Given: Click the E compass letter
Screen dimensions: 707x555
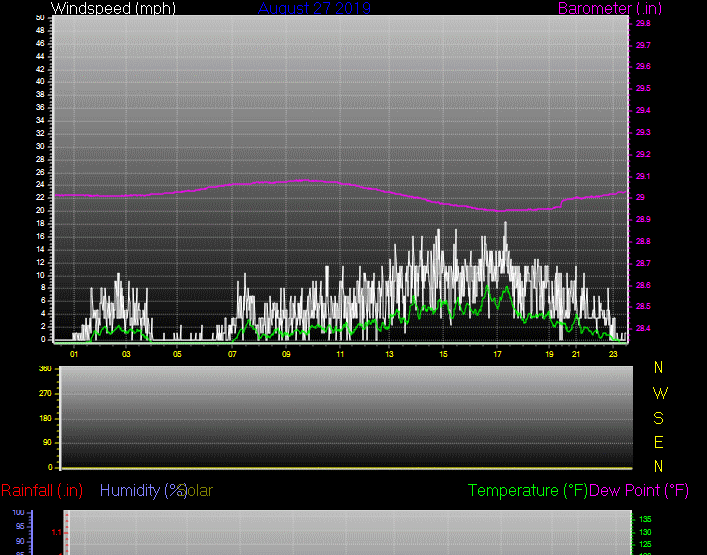Looking at the screenshot, I should point(659,442).
